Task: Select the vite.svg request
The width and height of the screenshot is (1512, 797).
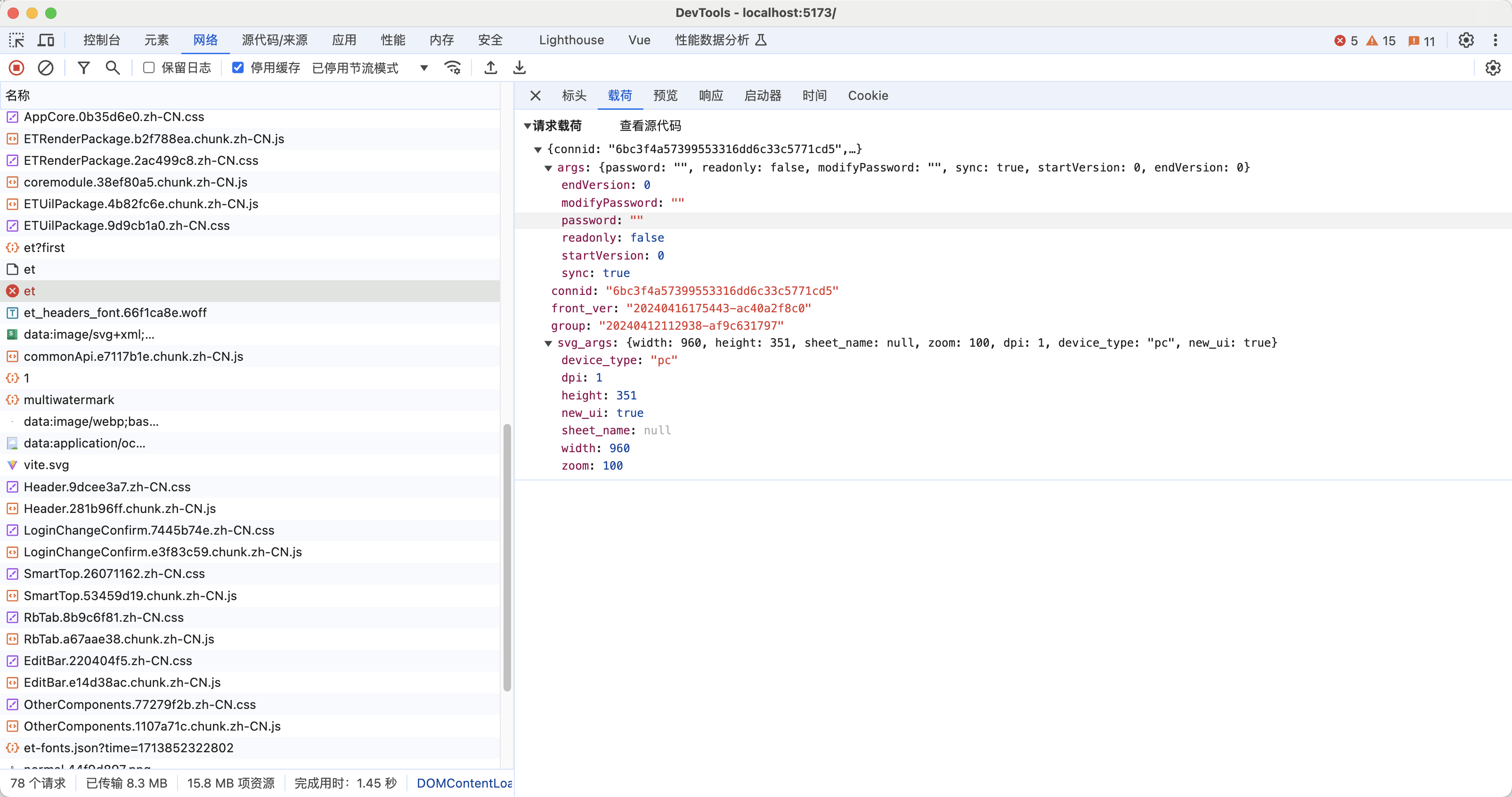Action: pyautogui.click(x=250, y=465)
